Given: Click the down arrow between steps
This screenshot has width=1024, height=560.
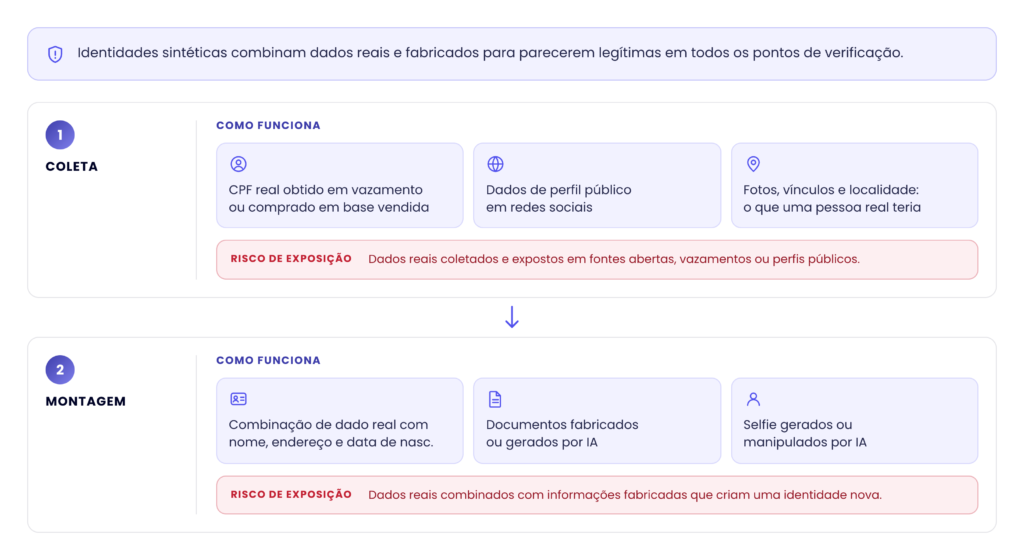Looking at the screenshot, I should 512,317.
